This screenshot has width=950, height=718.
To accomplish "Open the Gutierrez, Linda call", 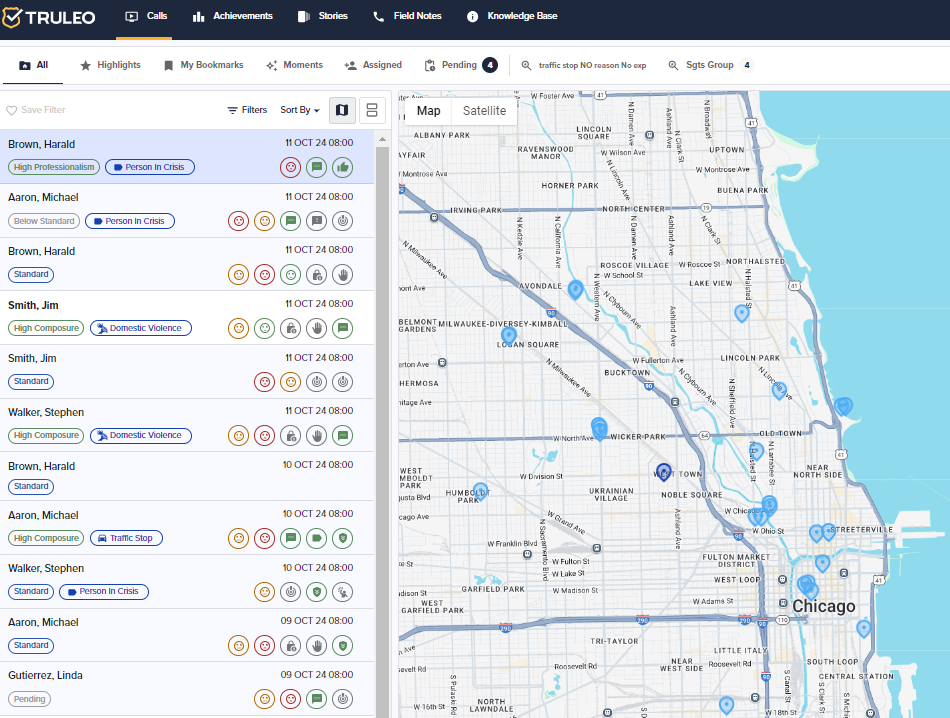I will (x=187, y=689).
